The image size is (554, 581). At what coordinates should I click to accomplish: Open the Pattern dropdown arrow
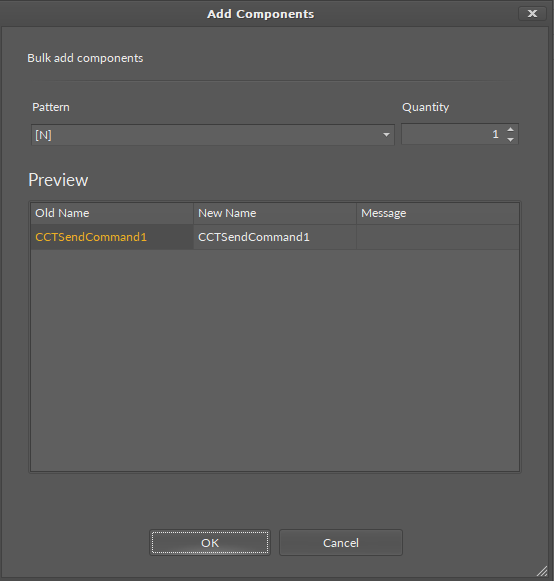point(386,135)
